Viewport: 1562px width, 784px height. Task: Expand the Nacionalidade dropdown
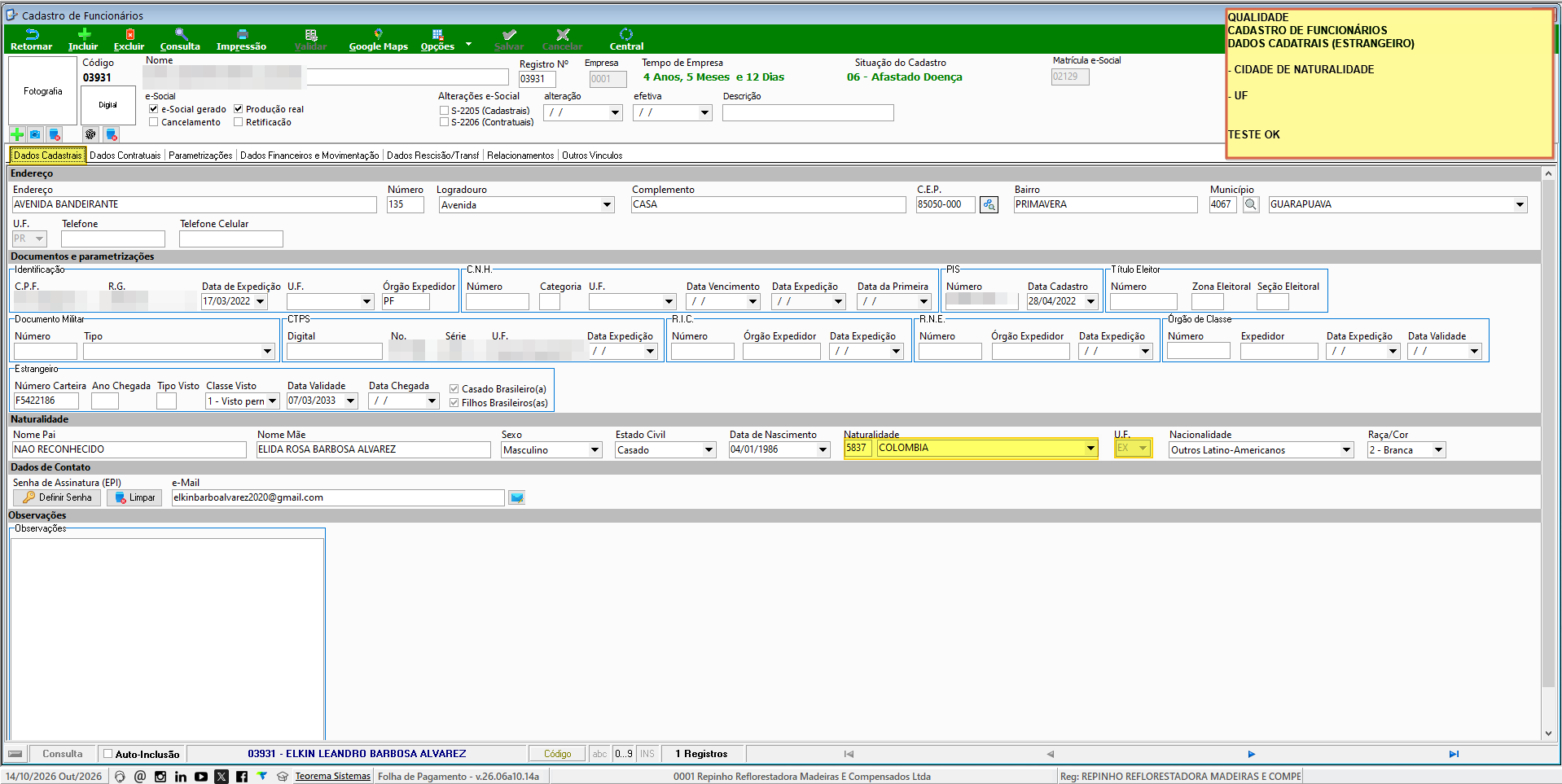tap(1346, 450)
